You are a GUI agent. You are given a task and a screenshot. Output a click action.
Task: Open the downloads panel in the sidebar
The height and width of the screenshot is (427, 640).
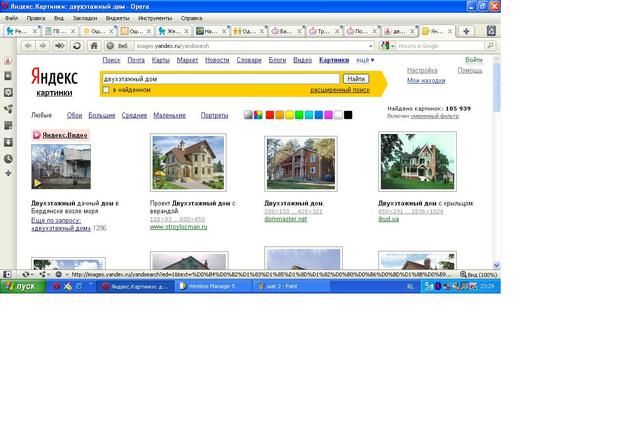pos(8,142)
